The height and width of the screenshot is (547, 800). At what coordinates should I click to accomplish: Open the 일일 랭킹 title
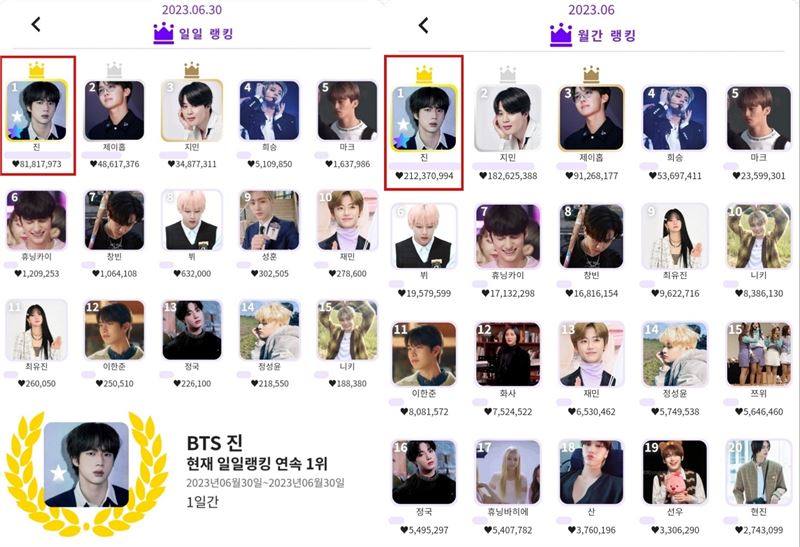(x=206, y=34)
